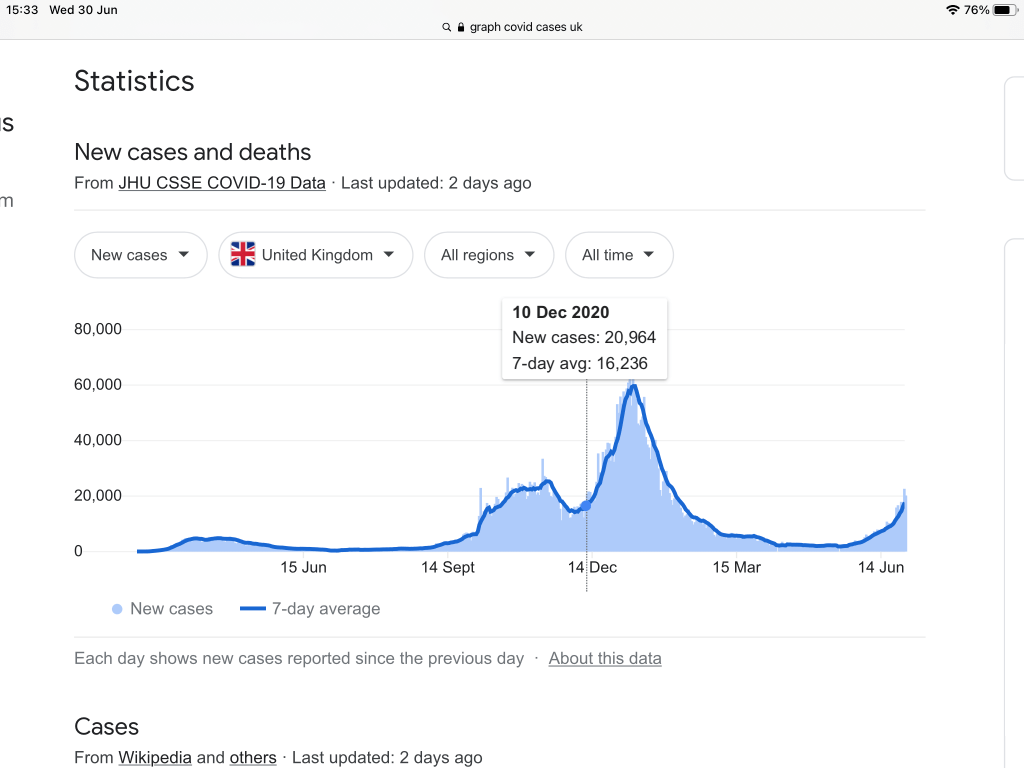Tap the address bar search text
This screenshot has height=768, width=1024.
[527, 28]
